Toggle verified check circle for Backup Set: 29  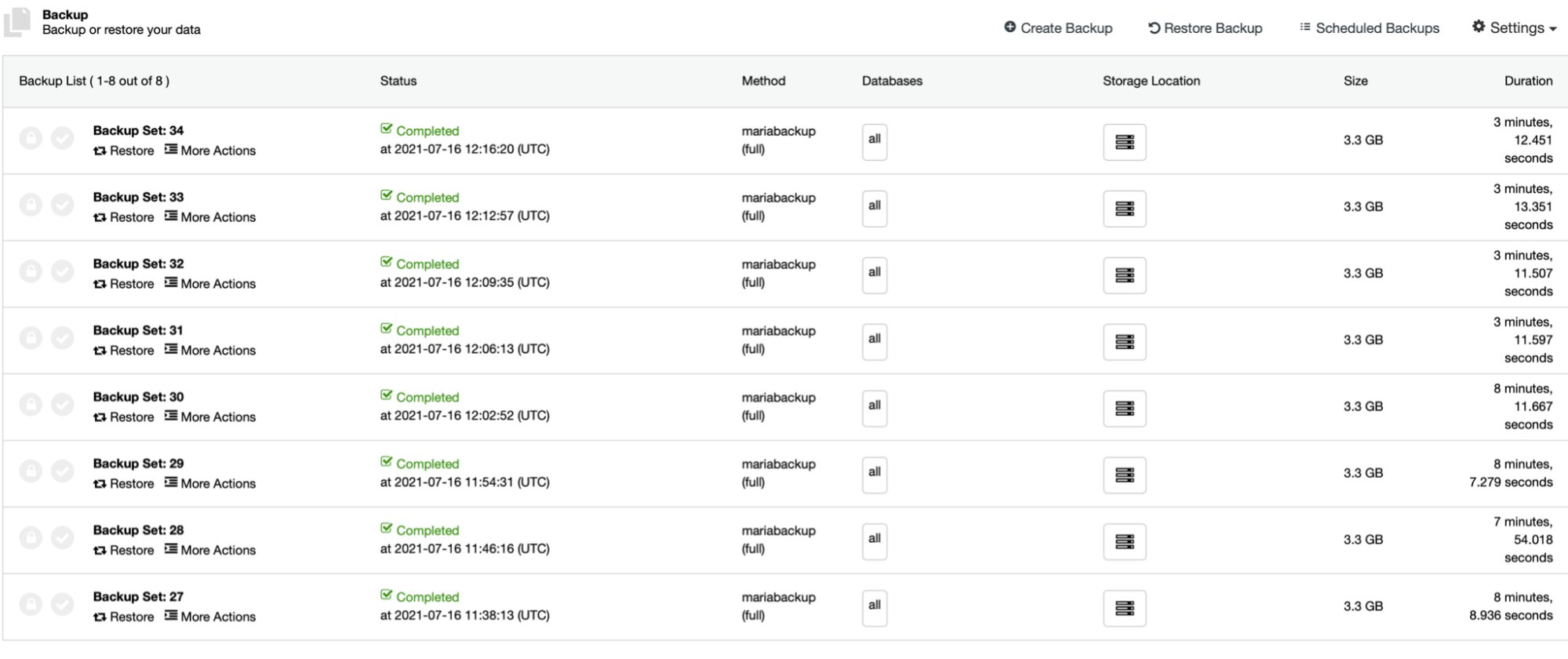pos(63,471)
